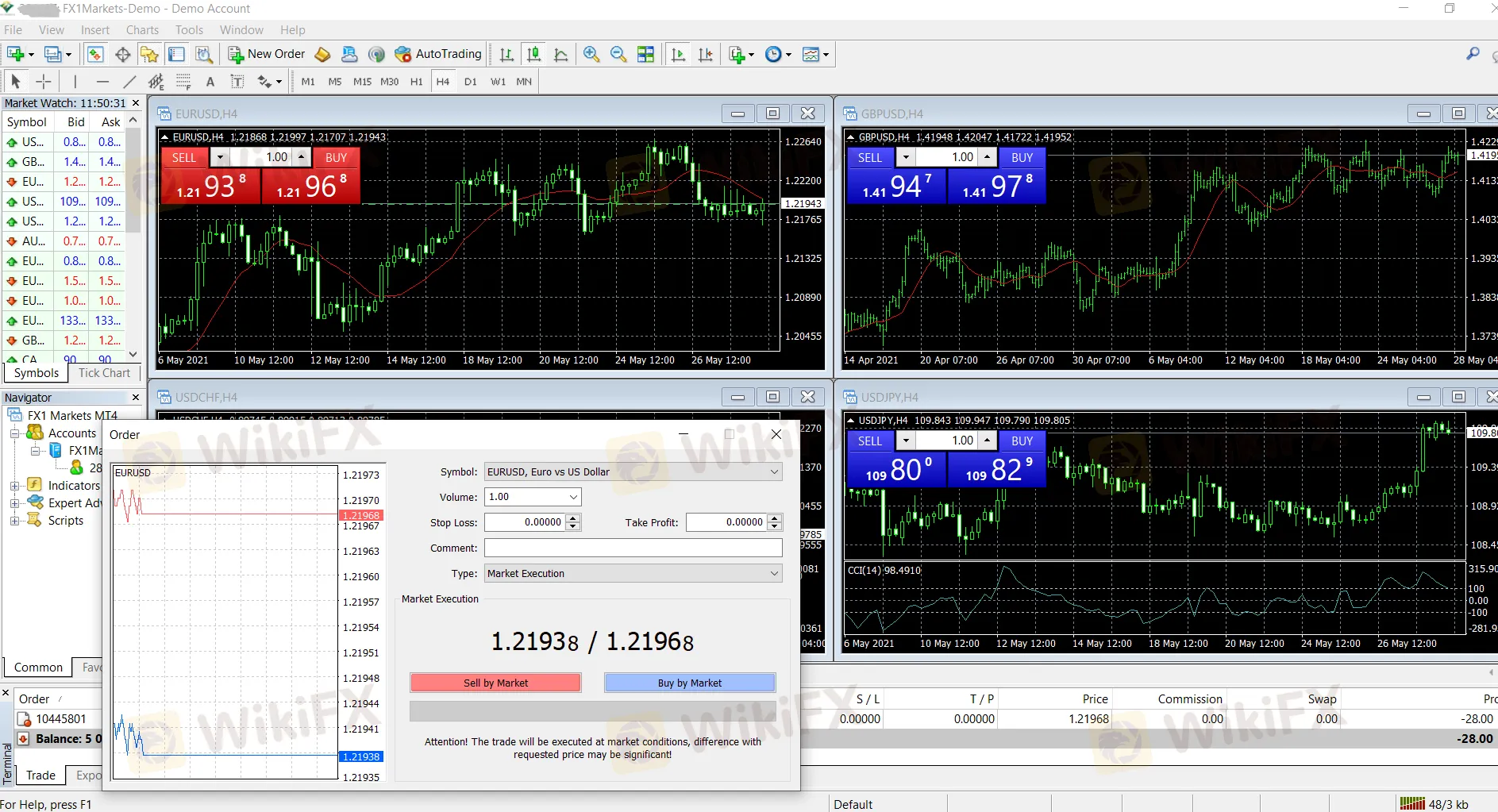Switch to the Tick Chart tab
Screen dimensions: 1498x812
tap(104, 373)
